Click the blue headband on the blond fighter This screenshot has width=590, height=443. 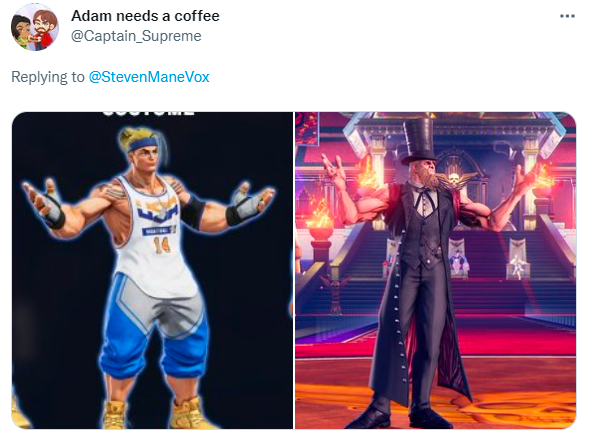142,143
